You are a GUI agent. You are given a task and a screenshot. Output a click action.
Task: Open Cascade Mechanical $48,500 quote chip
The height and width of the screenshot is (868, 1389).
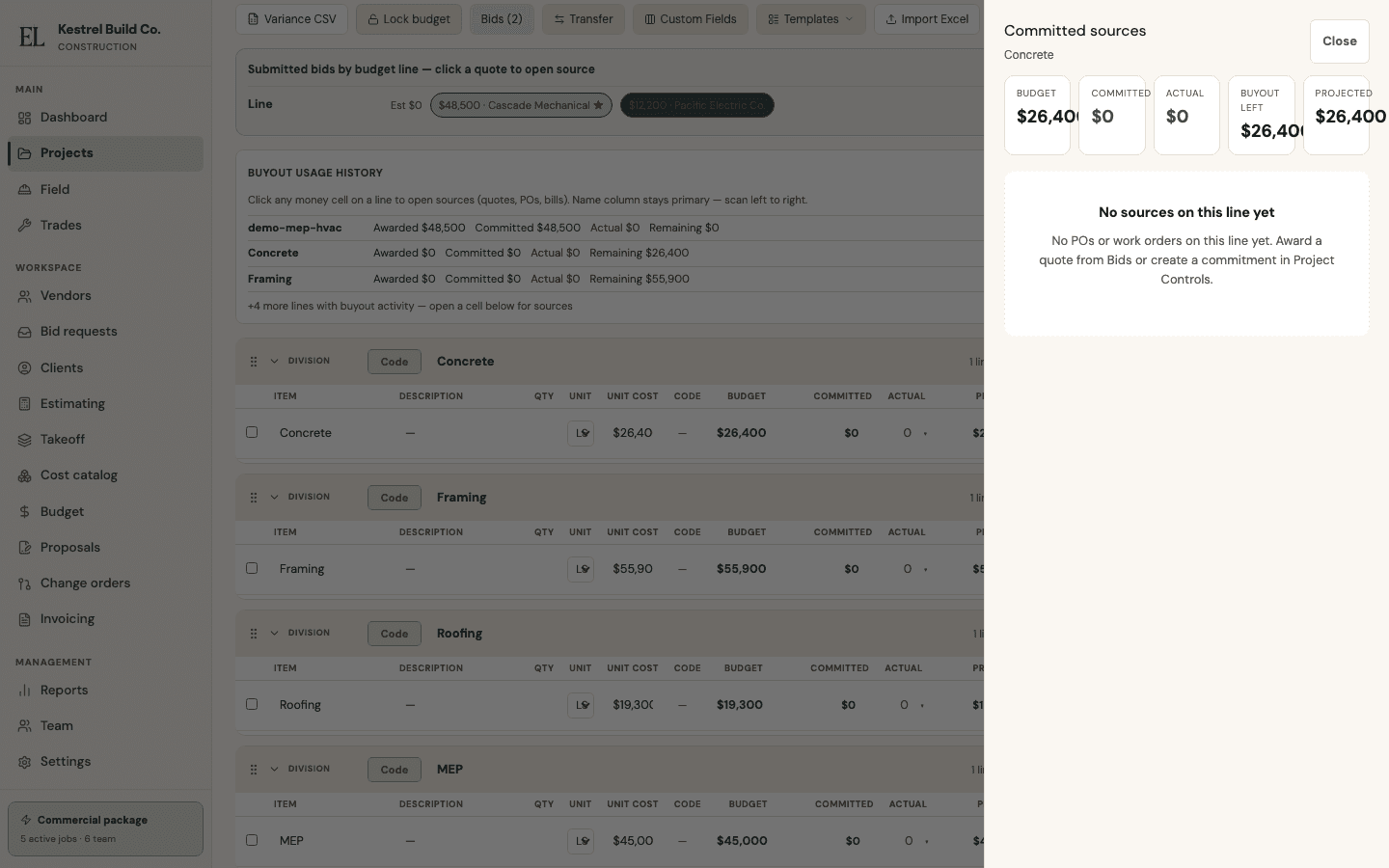coord(521,105)
